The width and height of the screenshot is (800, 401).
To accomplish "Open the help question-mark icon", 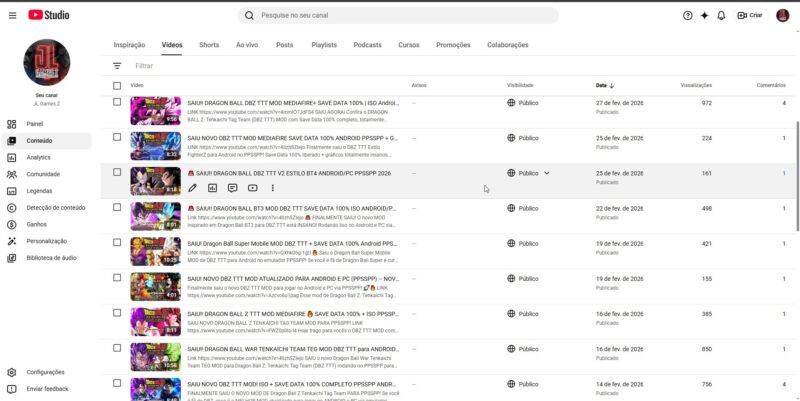I will click(688, 15).
